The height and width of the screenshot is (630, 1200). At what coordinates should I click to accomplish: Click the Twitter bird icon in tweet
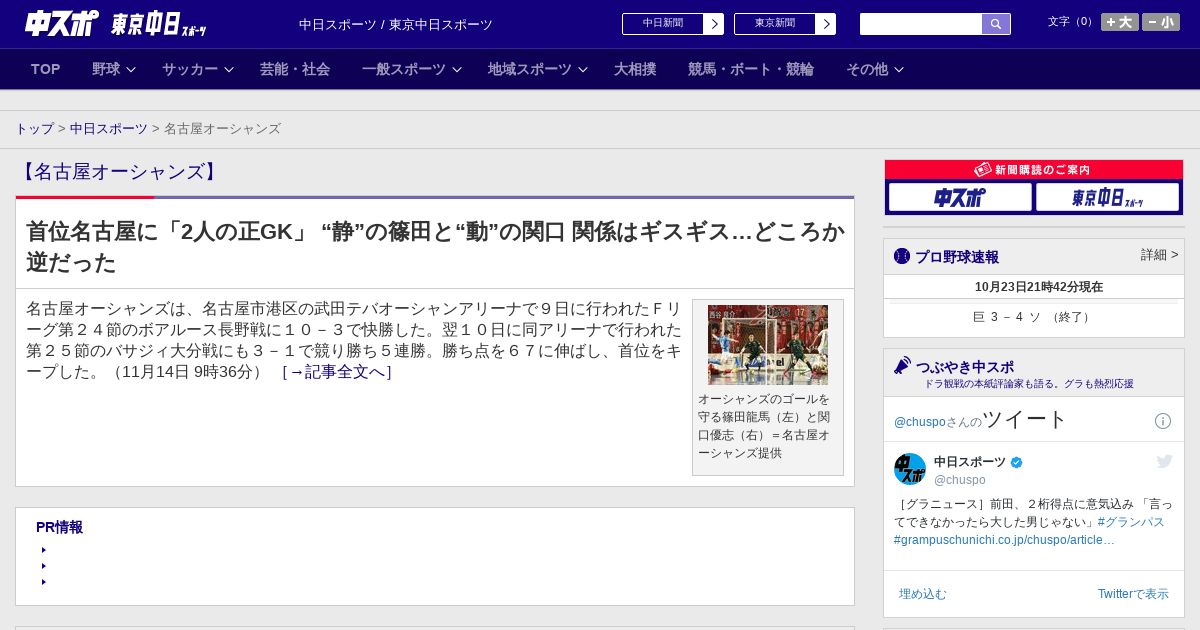coord(1164,461)
